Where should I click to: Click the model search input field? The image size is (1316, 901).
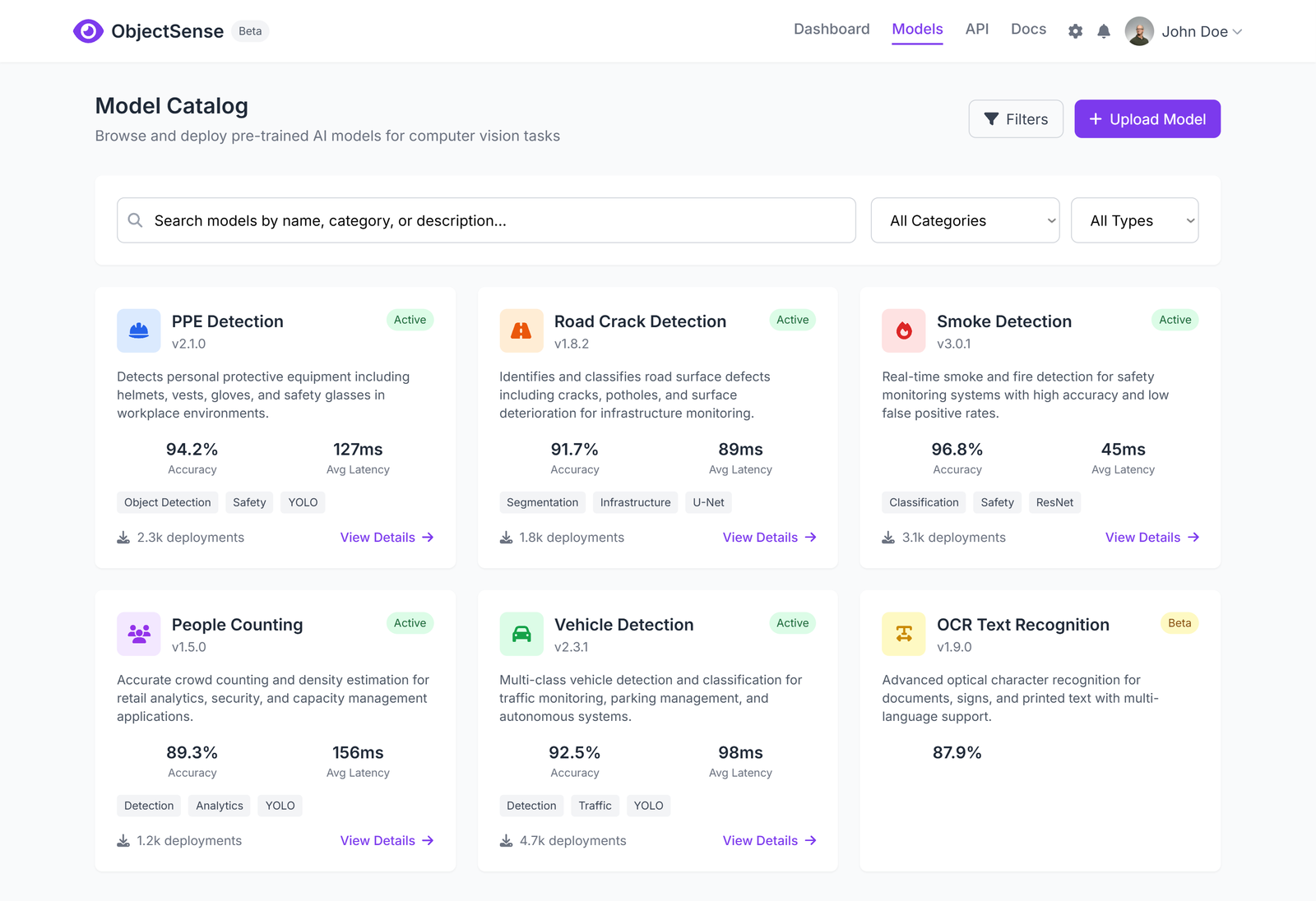485,220
